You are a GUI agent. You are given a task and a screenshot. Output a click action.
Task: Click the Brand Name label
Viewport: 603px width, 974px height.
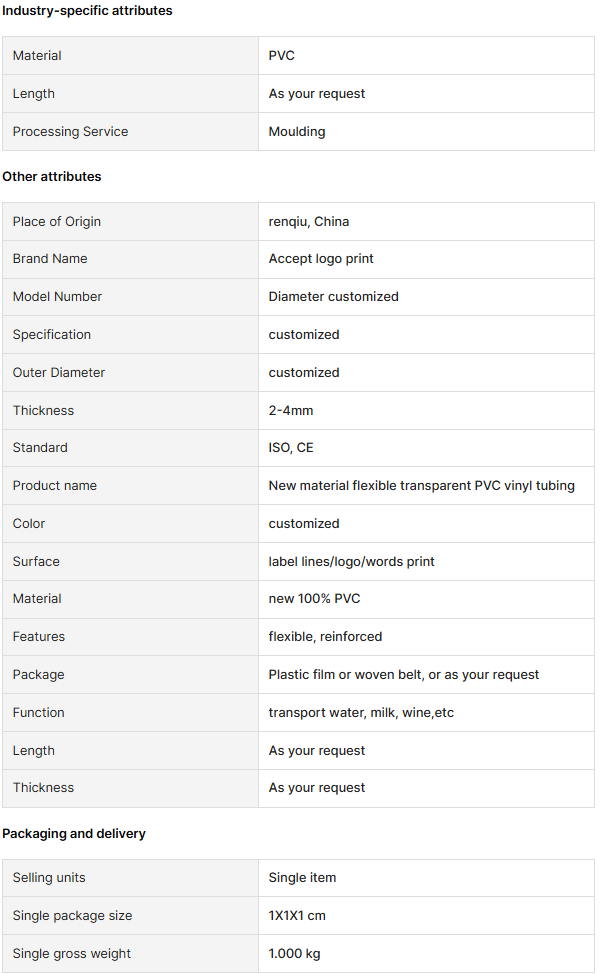point(50,258)
